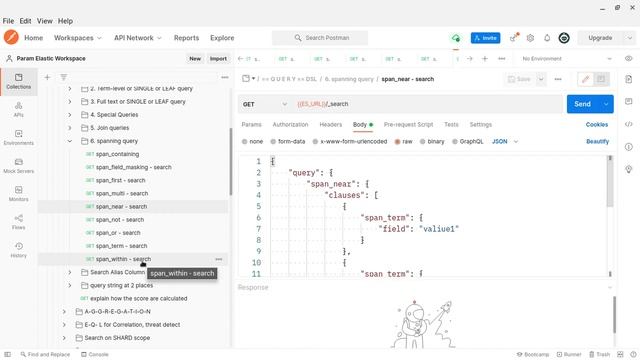
Task: Open the settings gear icon
Action: coord(530,38)
